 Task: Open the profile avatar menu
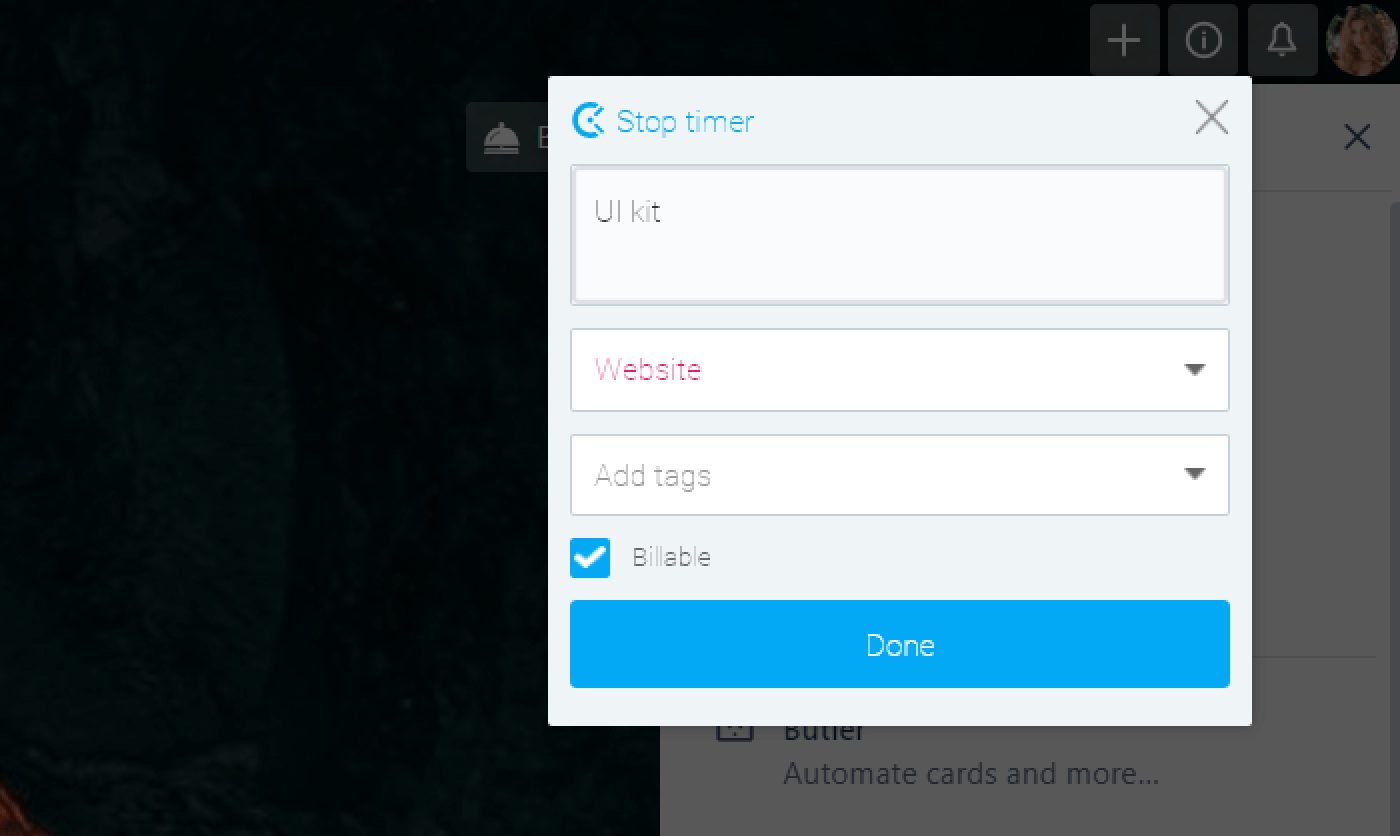pos(1361,40)
